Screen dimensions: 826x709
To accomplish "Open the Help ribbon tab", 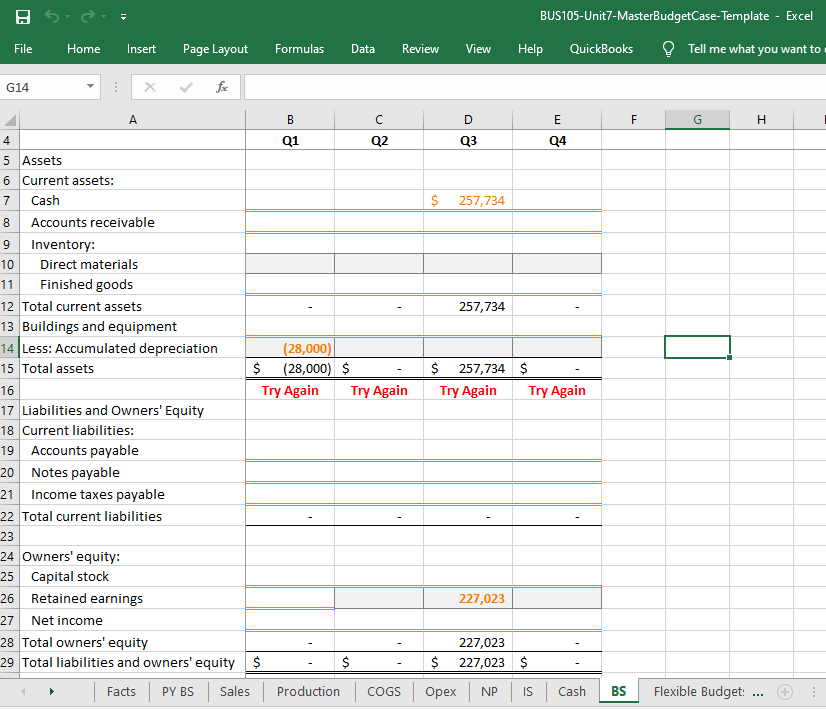I will coord(530,49).
